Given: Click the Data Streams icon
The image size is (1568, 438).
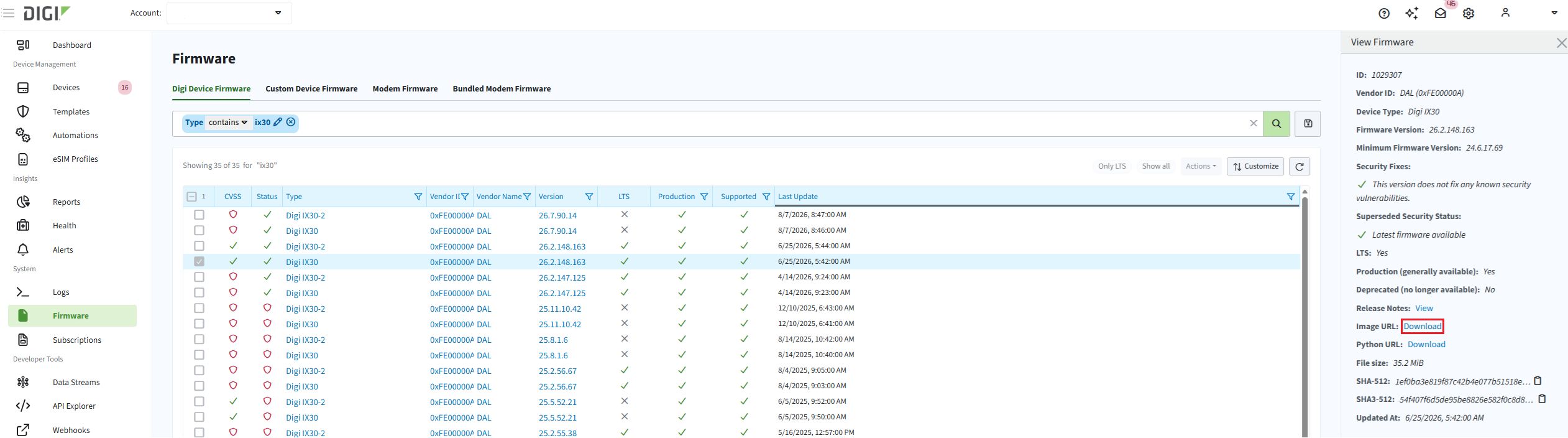Looking at the screenshot, I should click(23, 382).
